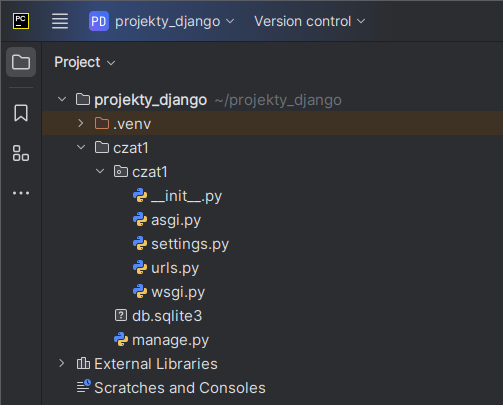This screenshot has width=503, height=405.
Task: Select asgi.py in the tree
Action: click(x=176, y=220)
